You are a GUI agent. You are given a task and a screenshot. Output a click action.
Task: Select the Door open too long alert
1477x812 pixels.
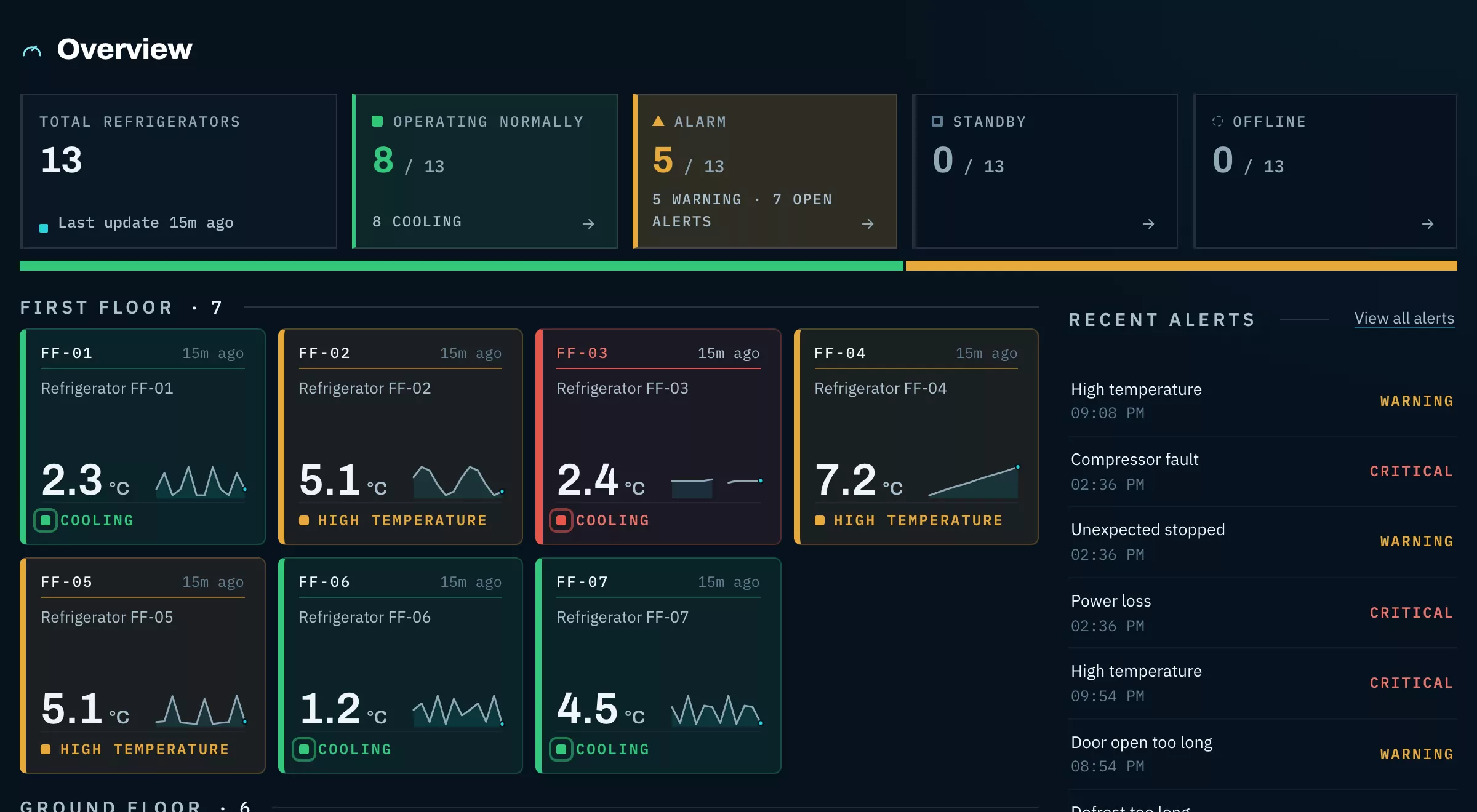tap(1262, 754)
